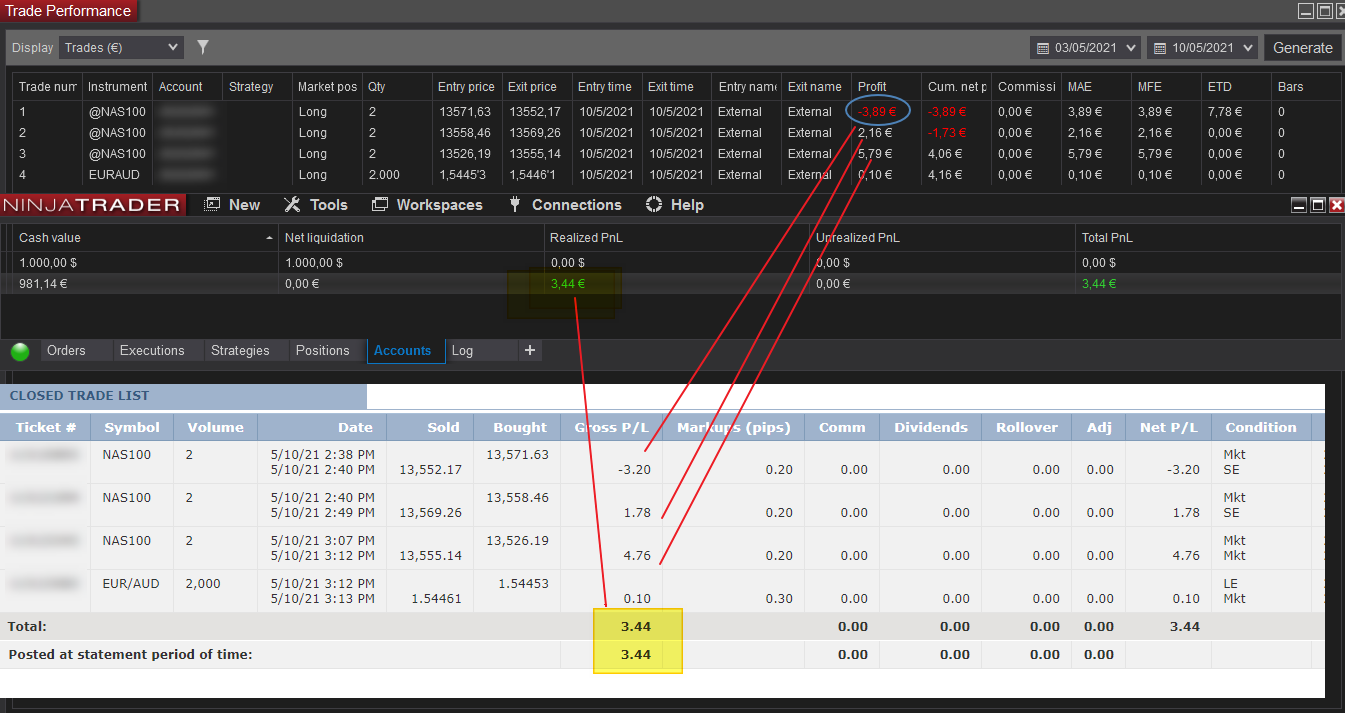This screenshot has width=1345, height=713.
Task: Click the Commission column header in Trade Performance
Action: point(1026,87)
